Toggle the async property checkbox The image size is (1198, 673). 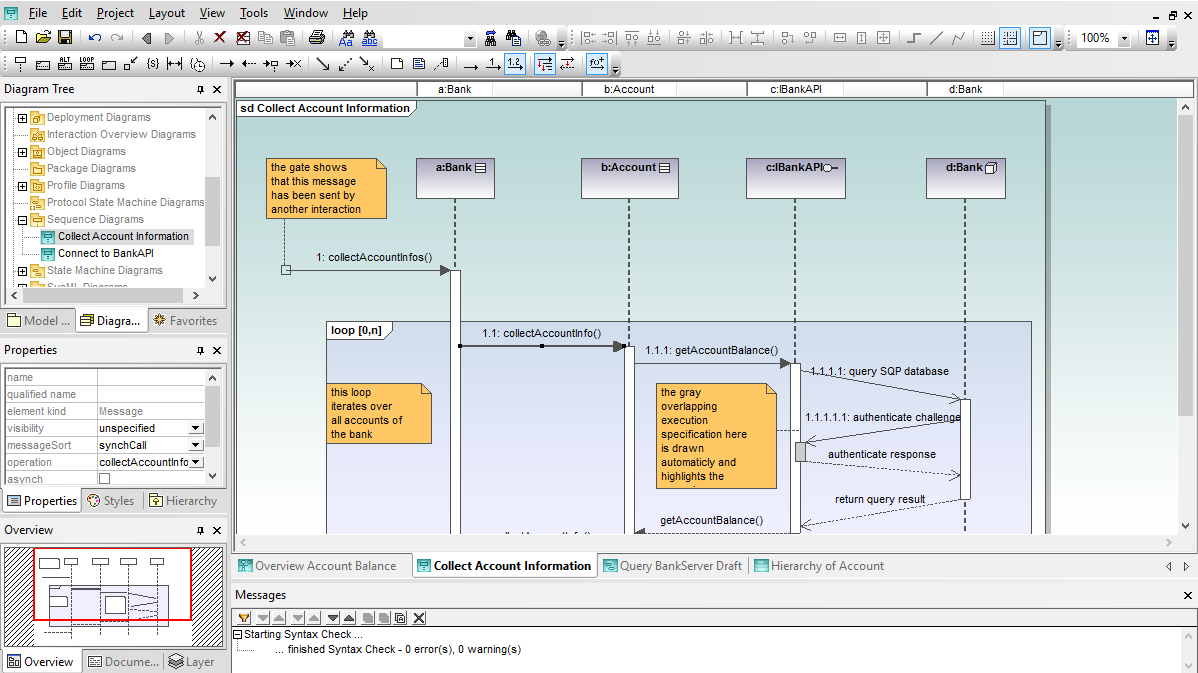pos(105,479)
